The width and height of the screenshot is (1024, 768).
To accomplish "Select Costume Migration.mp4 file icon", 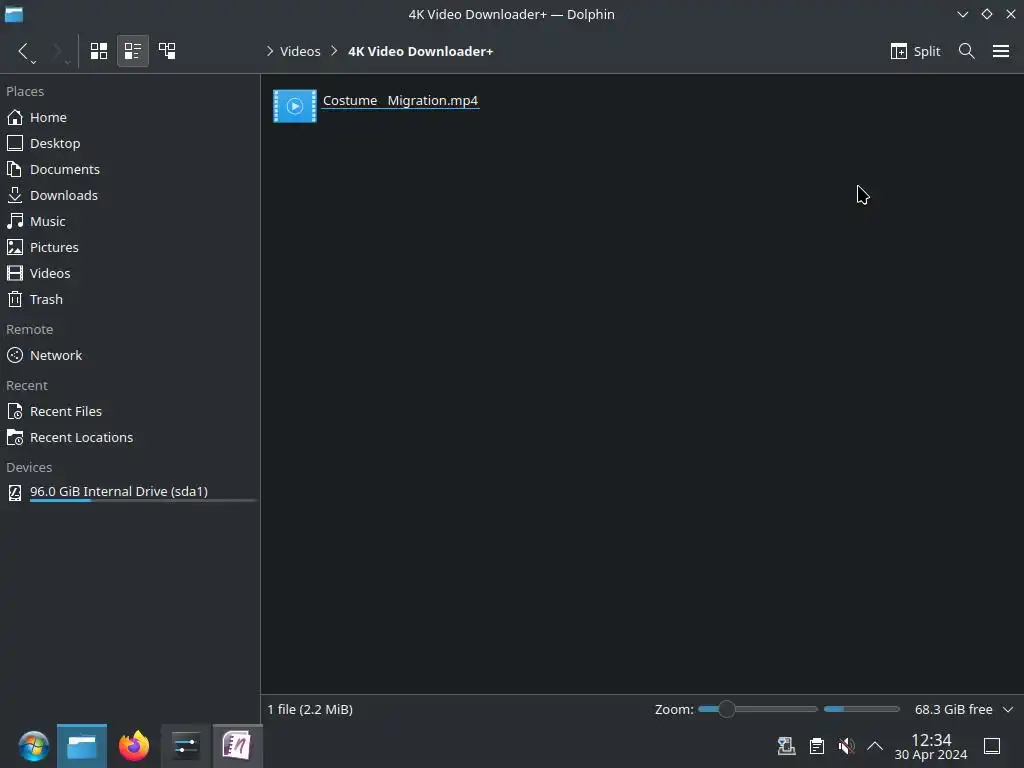I will coord(295,106).
